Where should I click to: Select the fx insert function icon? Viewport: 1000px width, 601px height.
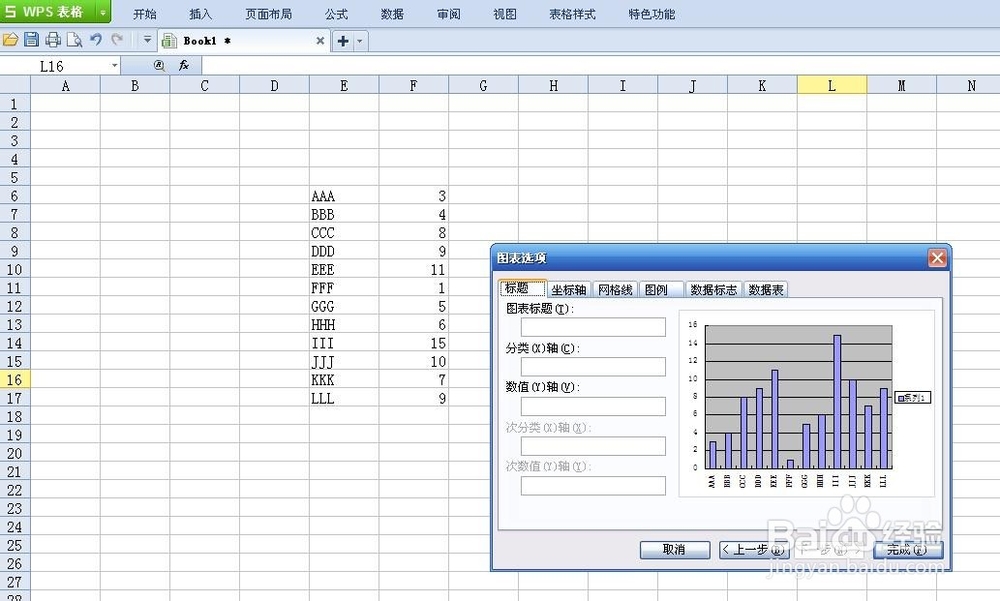click(x=184, y=65)
